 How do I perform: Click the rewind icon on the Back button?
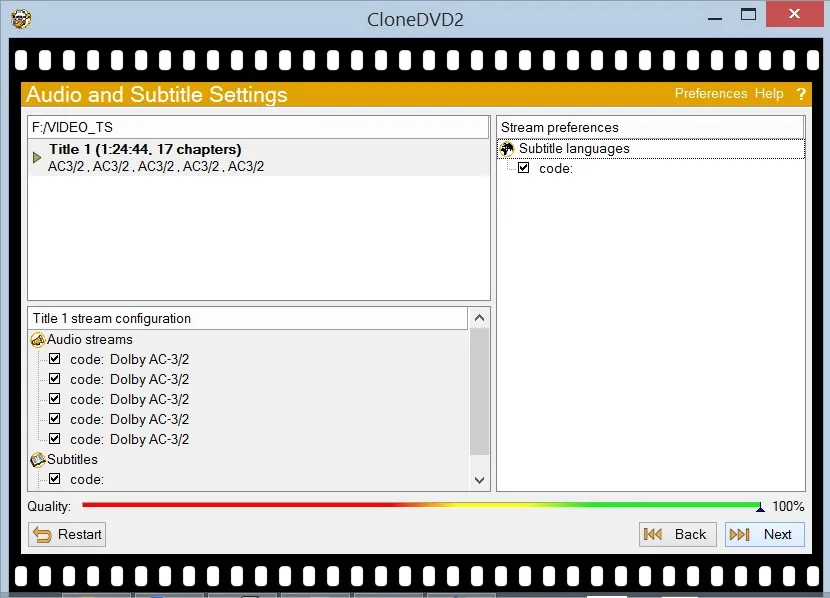655,534
